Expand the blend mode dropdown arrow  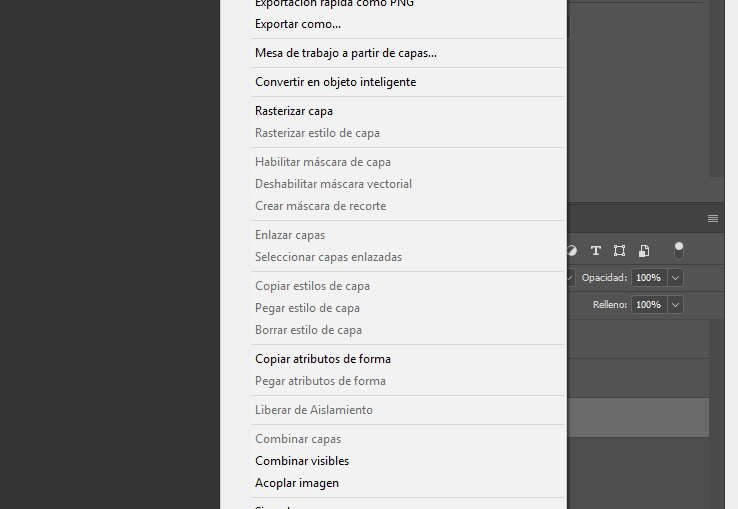(x=570, y=277)
